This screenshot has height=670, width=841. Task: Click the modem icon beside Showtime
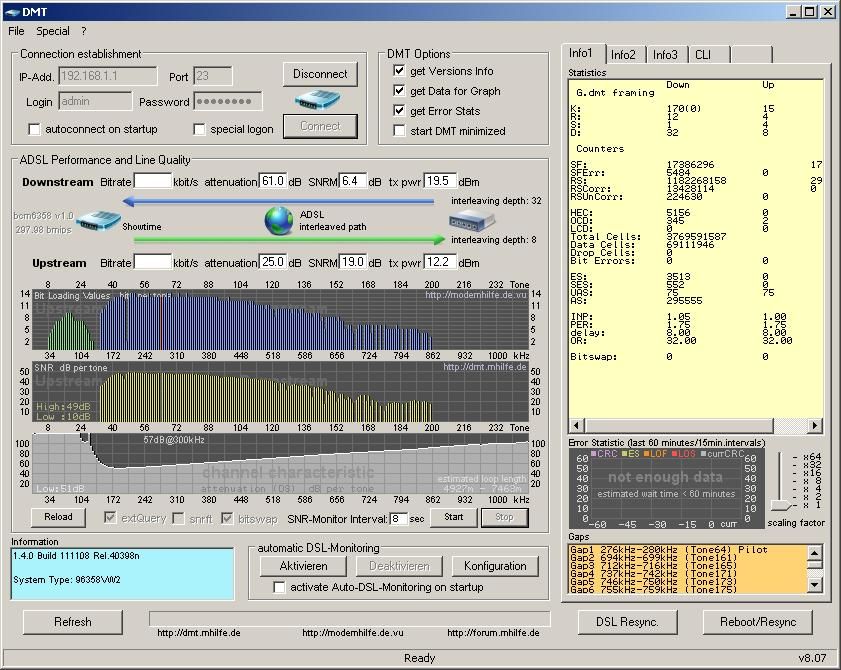[98, 220]
